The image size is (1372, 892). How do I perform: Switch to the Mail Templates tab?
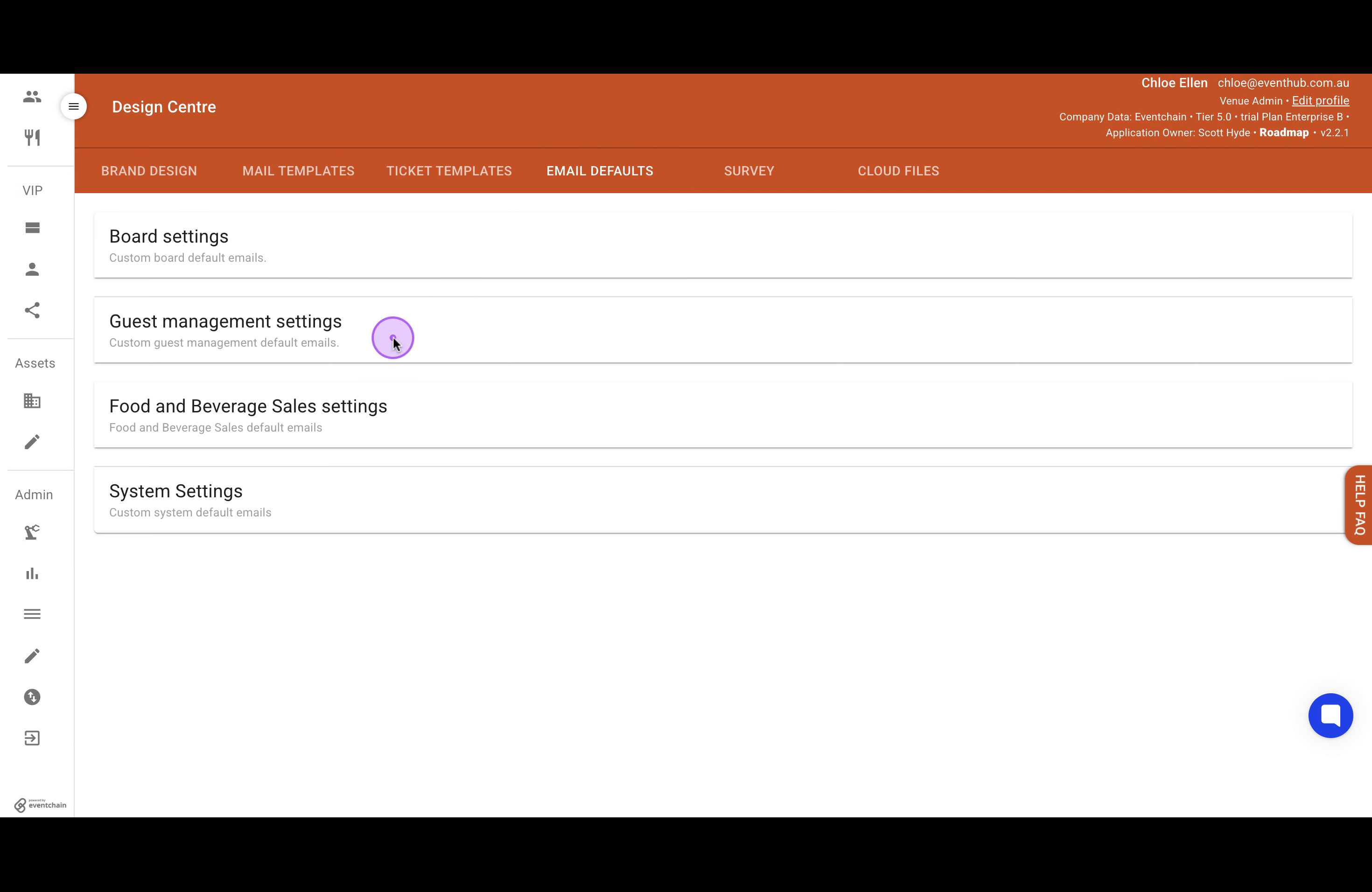click(x=299, y=171)
